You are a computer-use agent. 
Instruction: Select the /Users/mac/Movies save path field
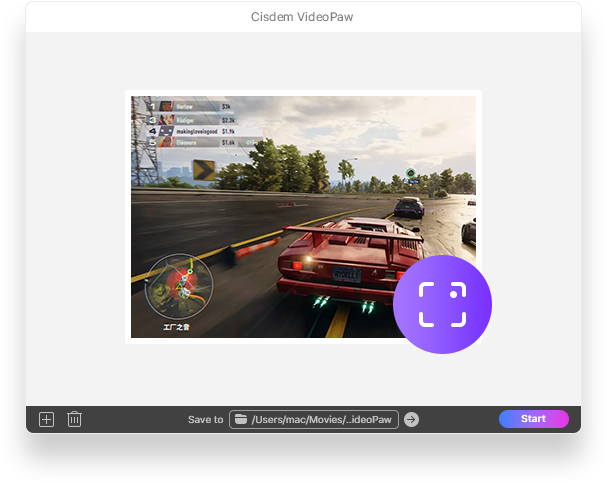tap(314, 420)
